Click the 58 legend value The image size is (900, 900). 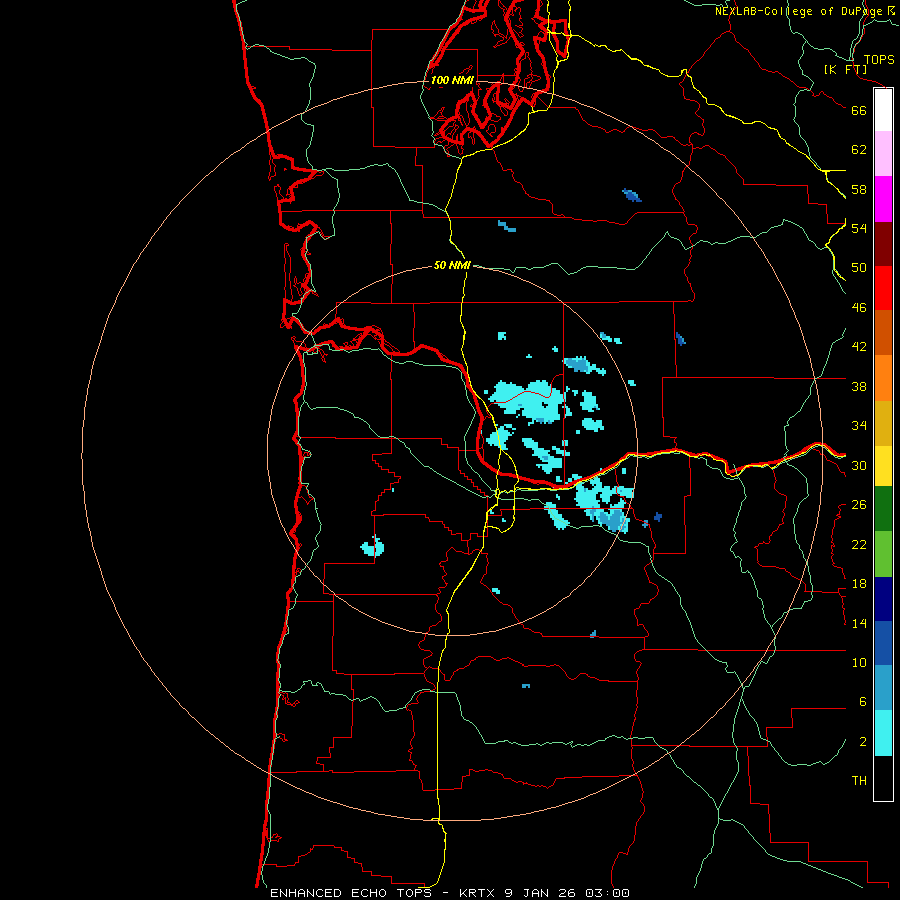(x=859, y=189)
